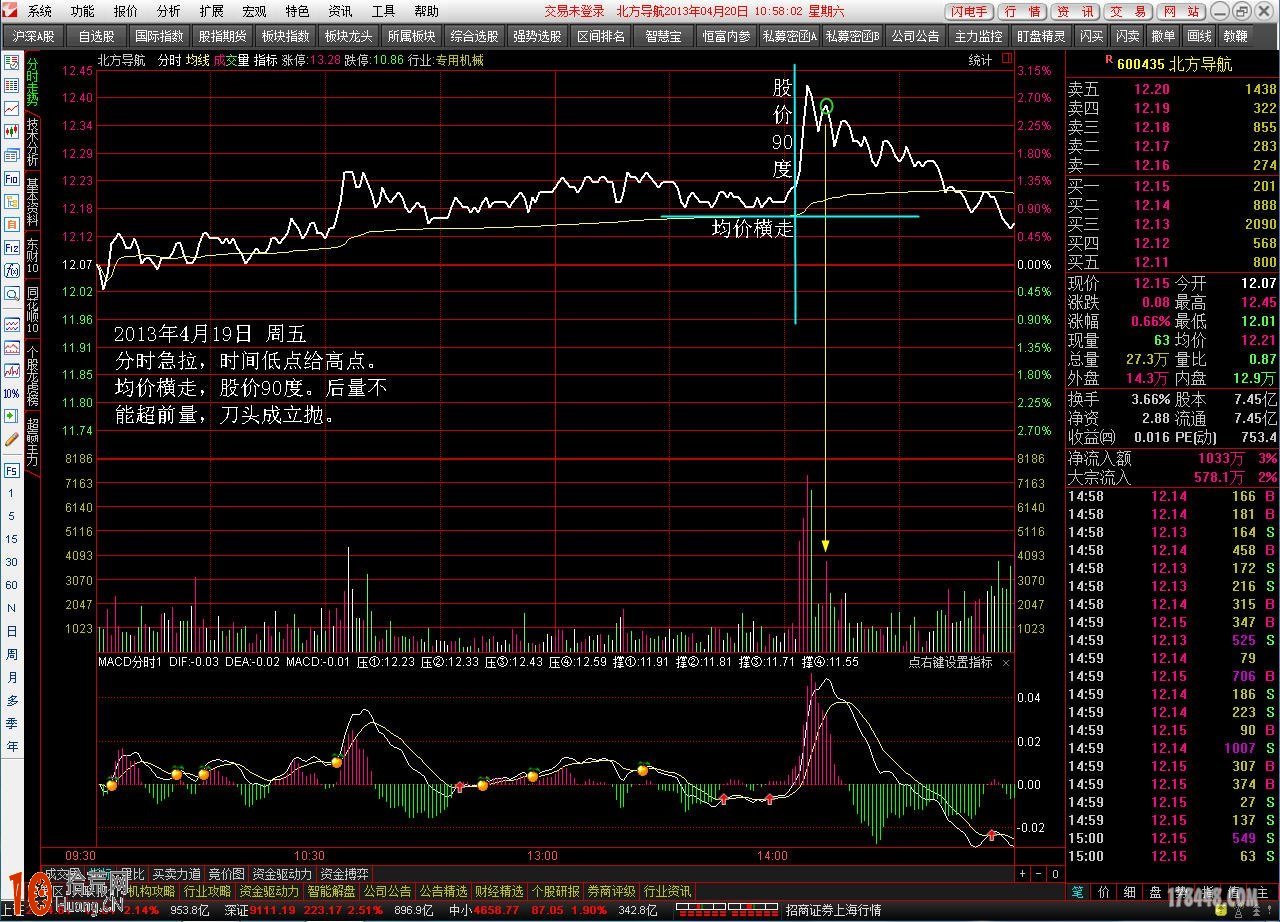The width and height of the screenshot is (1280, 922).
Task: Click the 沪深A股 toolbar button
Action: tap(34, 36)
